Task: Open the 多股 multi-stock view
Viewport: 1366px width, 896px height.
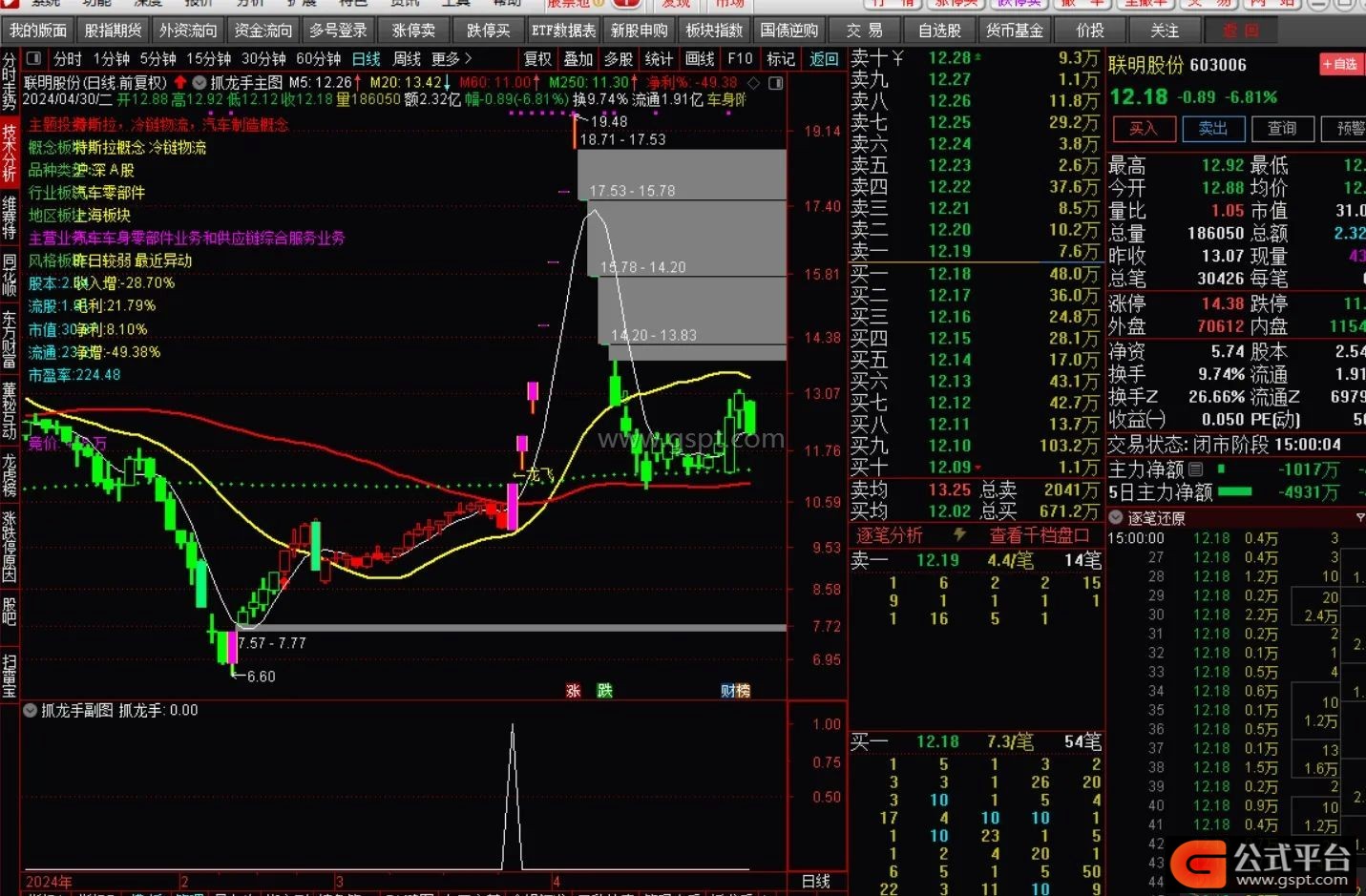Action: point(619,59)
